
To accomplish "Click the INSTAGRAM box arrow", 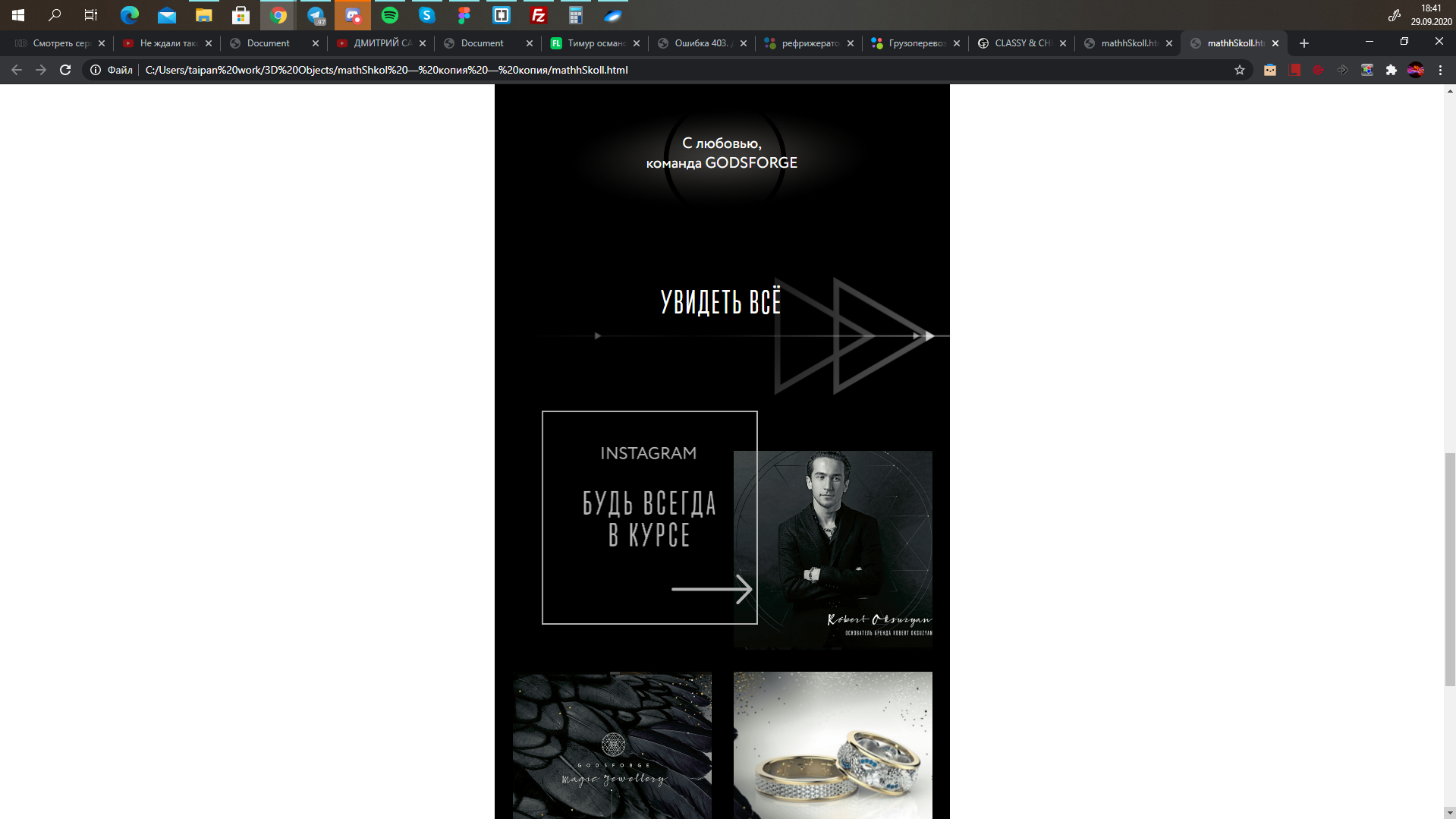I will 712,589.
